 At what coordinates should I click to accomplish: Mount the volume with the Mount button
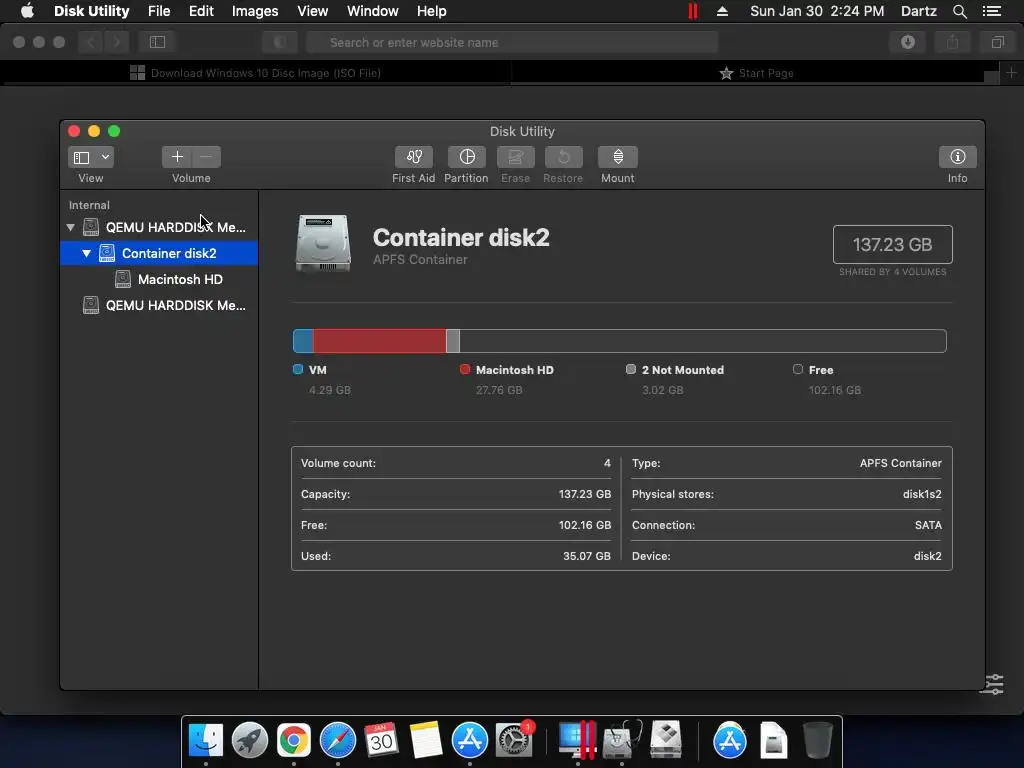coord(617,157)
